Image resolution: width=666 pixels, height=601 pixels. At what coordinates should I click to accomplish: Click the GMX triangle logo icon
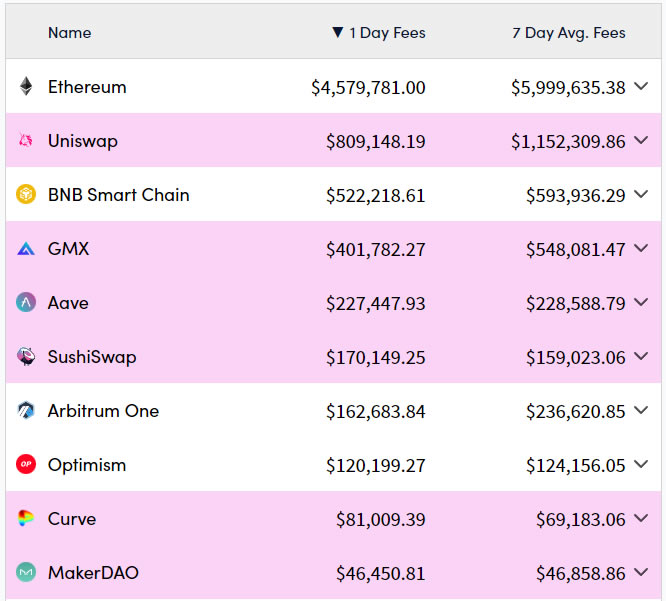pyautogui.click(x=26, y=249)
